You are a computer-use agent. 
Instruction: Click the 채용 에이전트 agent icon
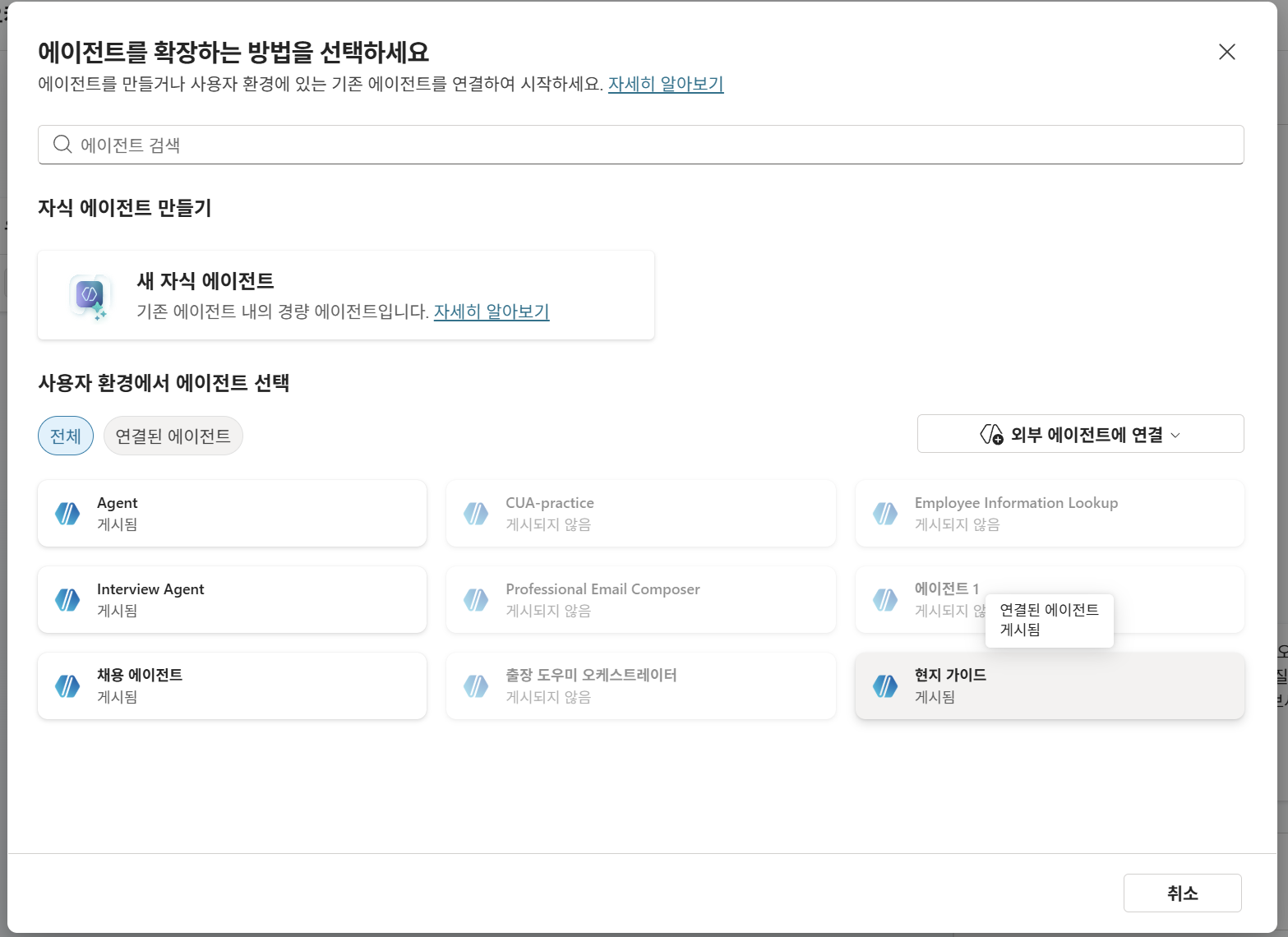[x=67, y=685]
